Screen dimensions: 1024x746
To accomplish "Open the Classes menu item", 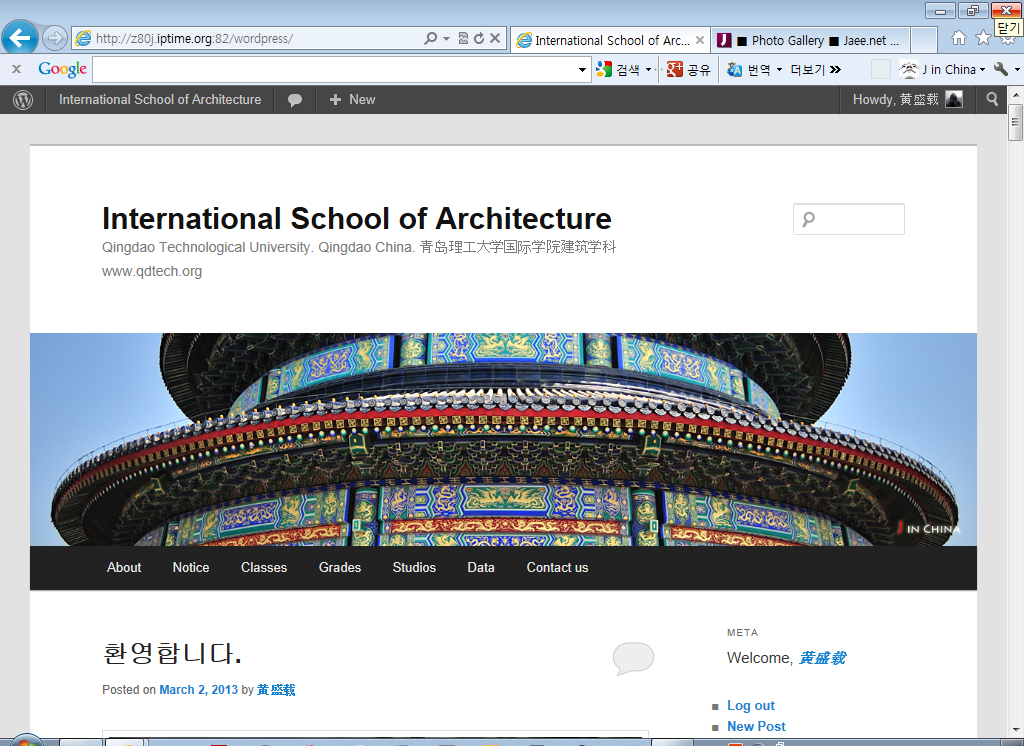I will (264, 567).
